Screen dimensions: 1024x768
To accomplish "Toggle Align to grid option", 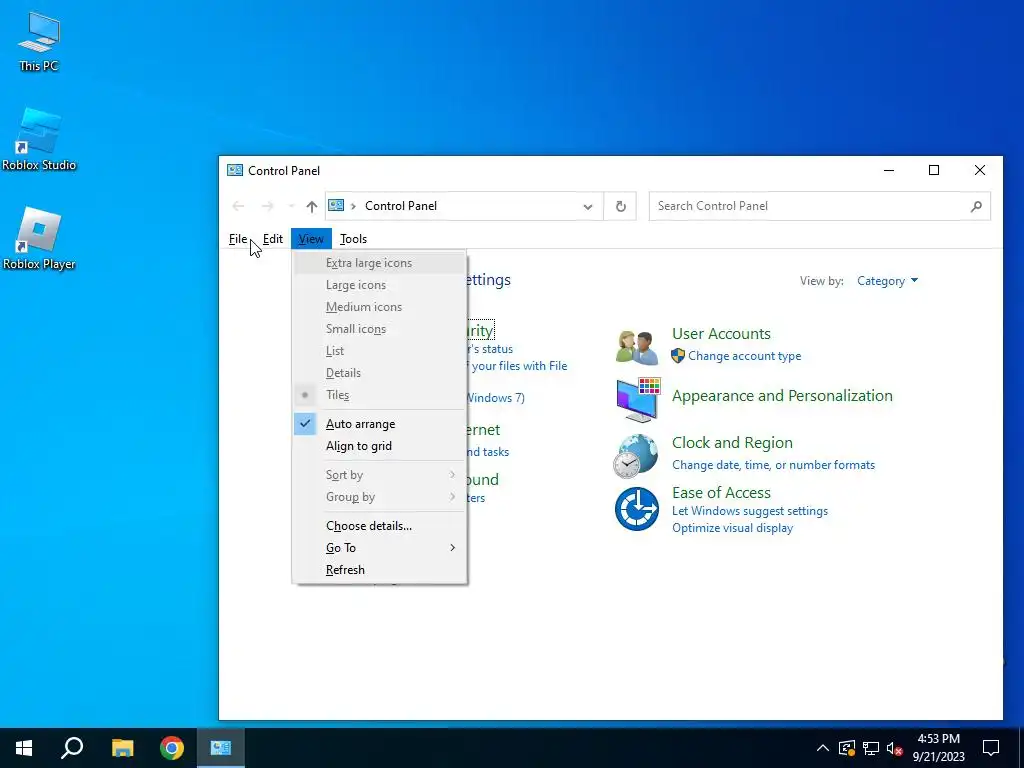I will pyautogui.click(x=379, y=446).
